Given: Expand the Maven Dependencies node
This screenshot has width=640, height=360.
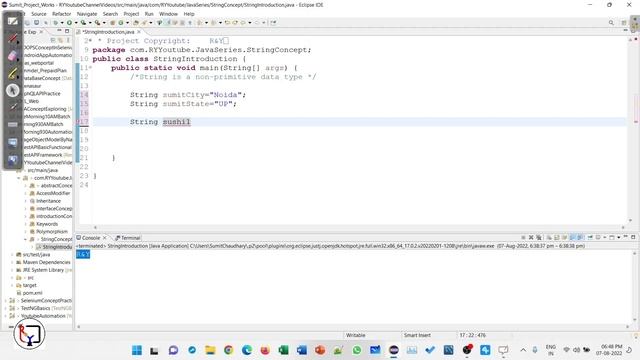Looking at the screenshot, I should 12,262.
